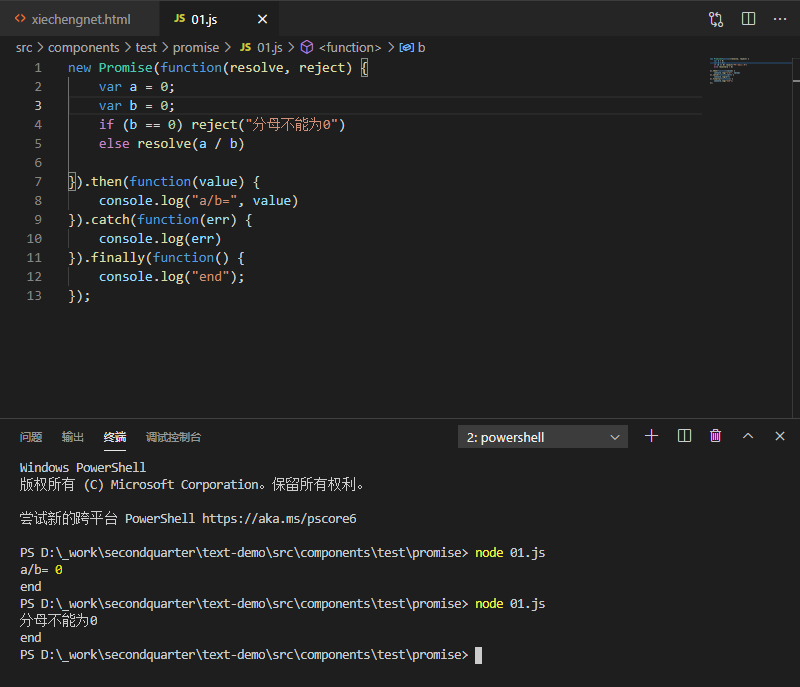The width and height of the screenshot is (800, 687).
Task: Click the b variable breadcrumb symbol
Action: click(x=421, y=47)
